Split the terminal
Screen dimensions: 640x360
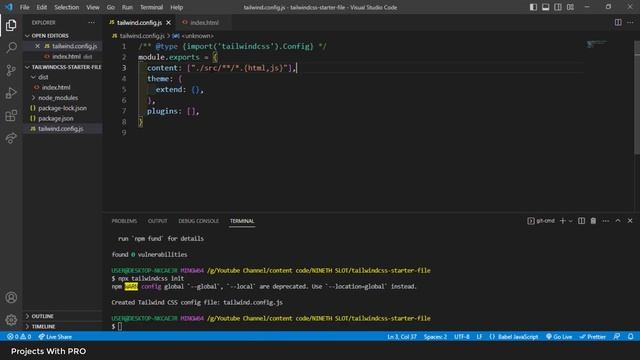[581, 221]
